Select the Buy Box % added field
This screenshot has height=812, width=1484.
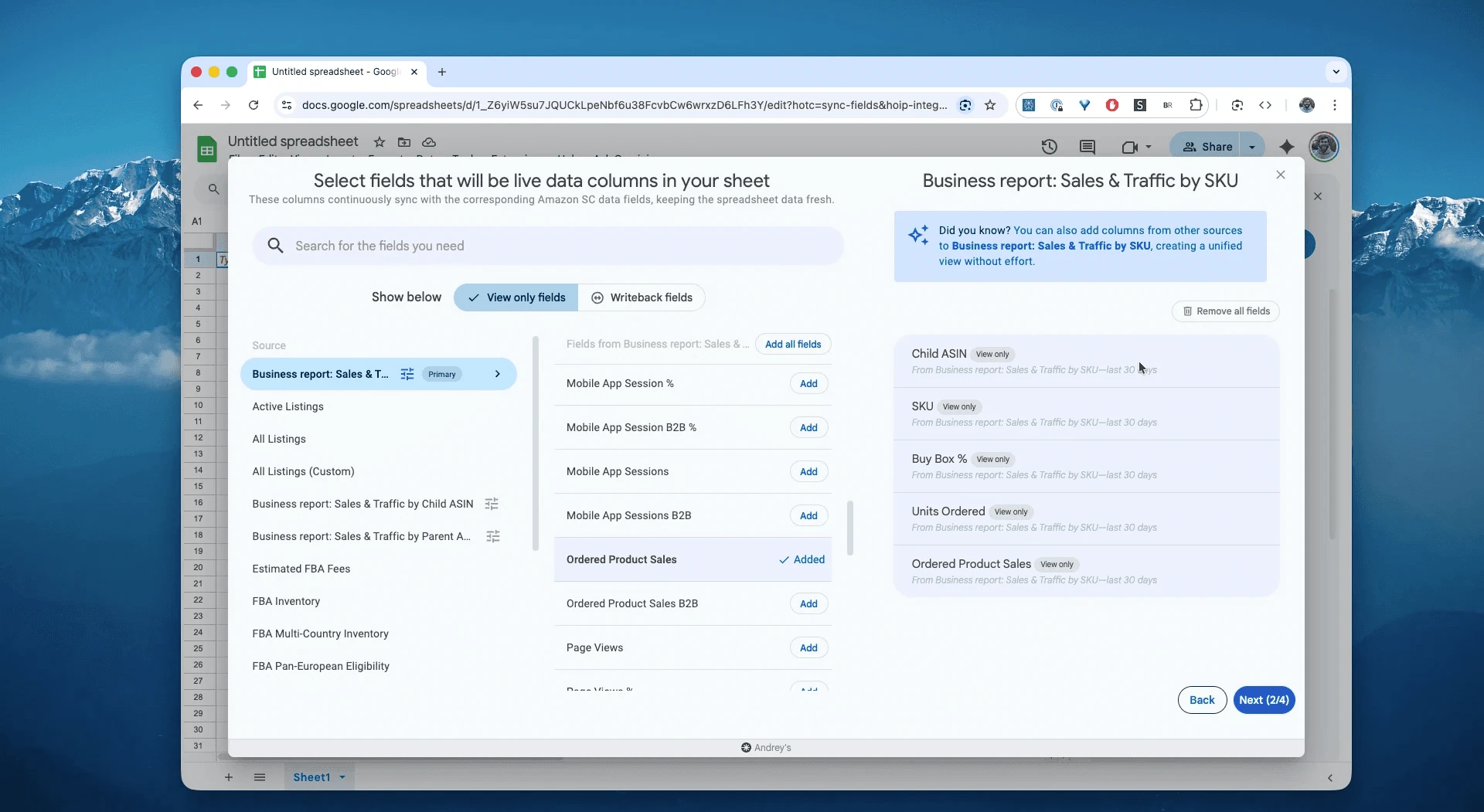pyautogui.click(x=1086, y=466)
